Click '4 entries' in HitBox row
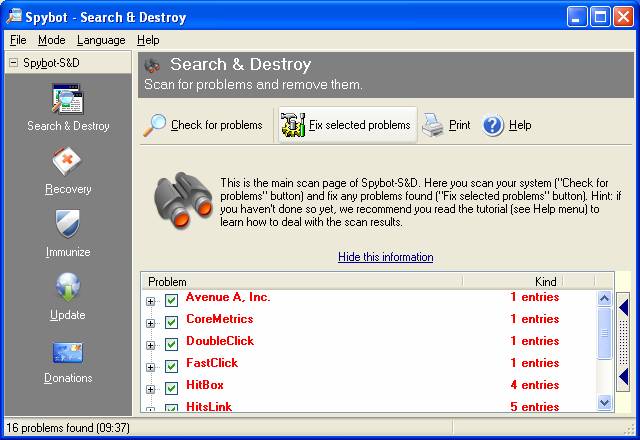 click(x=535, y=385)
